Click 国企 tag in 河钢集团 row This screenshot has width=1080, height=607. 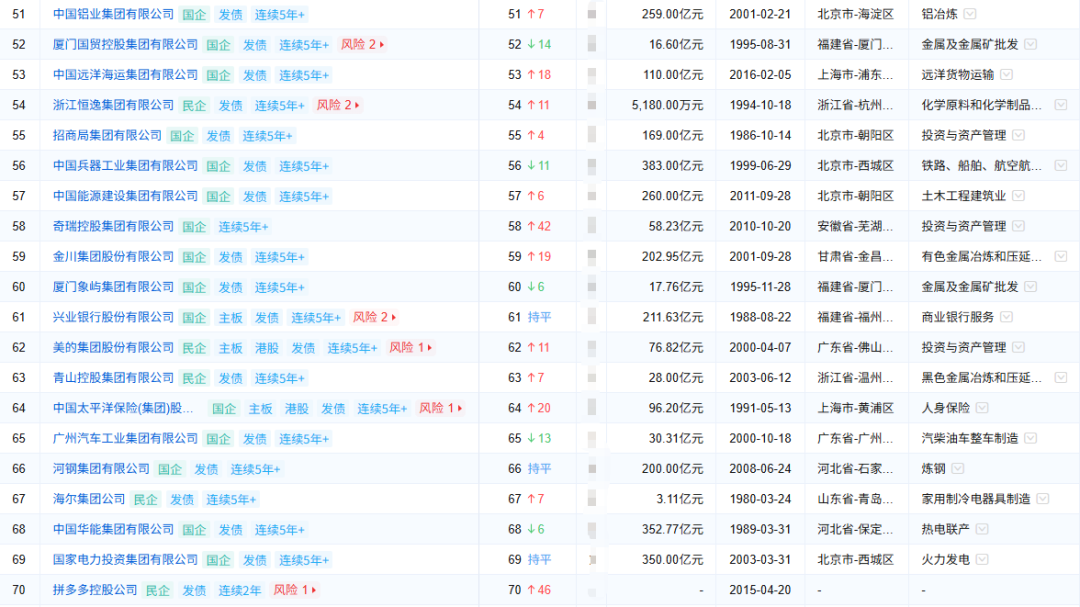(x=170, y=469)
